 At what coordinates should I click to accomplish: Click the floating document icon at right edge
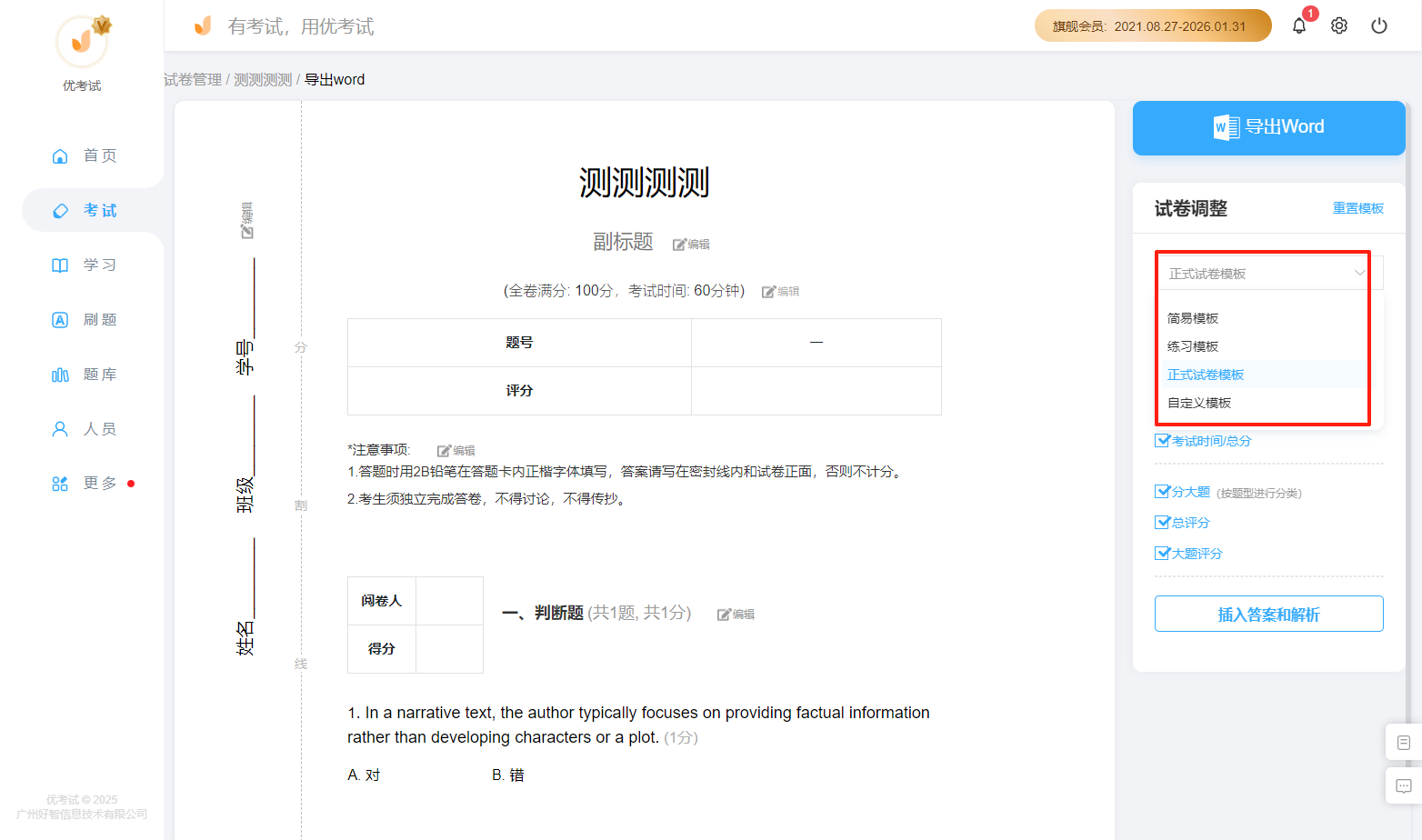pos(1403,743)
